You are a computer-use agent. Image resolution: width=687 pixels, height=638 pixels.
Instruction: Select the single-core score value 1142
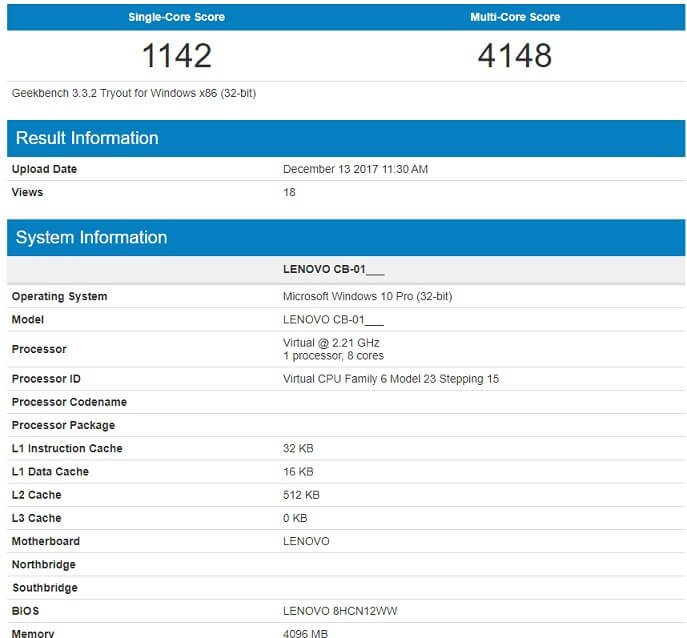pyautogui.click(x=177, y=56)
